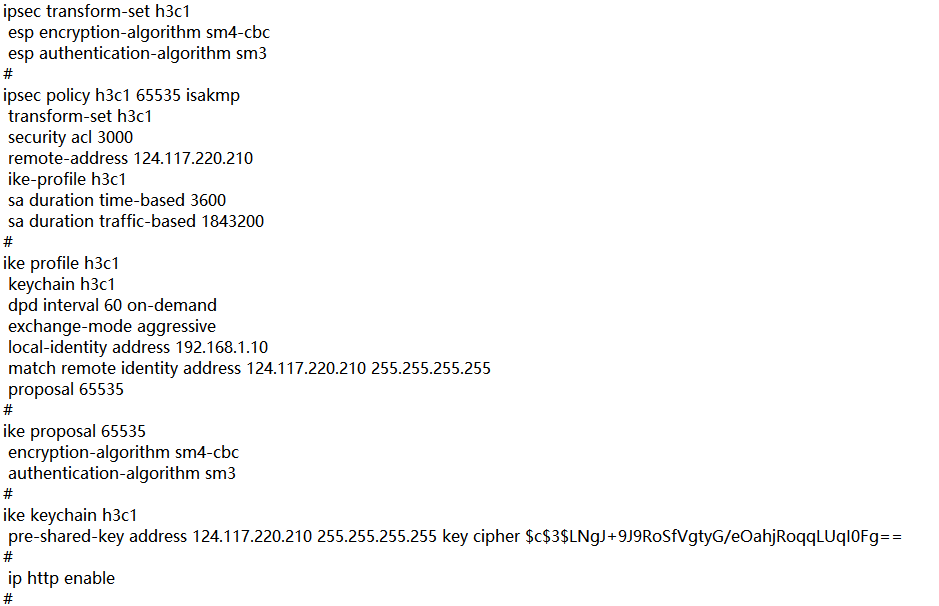Click the "ike profile h3c1" header line

(61, 263)
